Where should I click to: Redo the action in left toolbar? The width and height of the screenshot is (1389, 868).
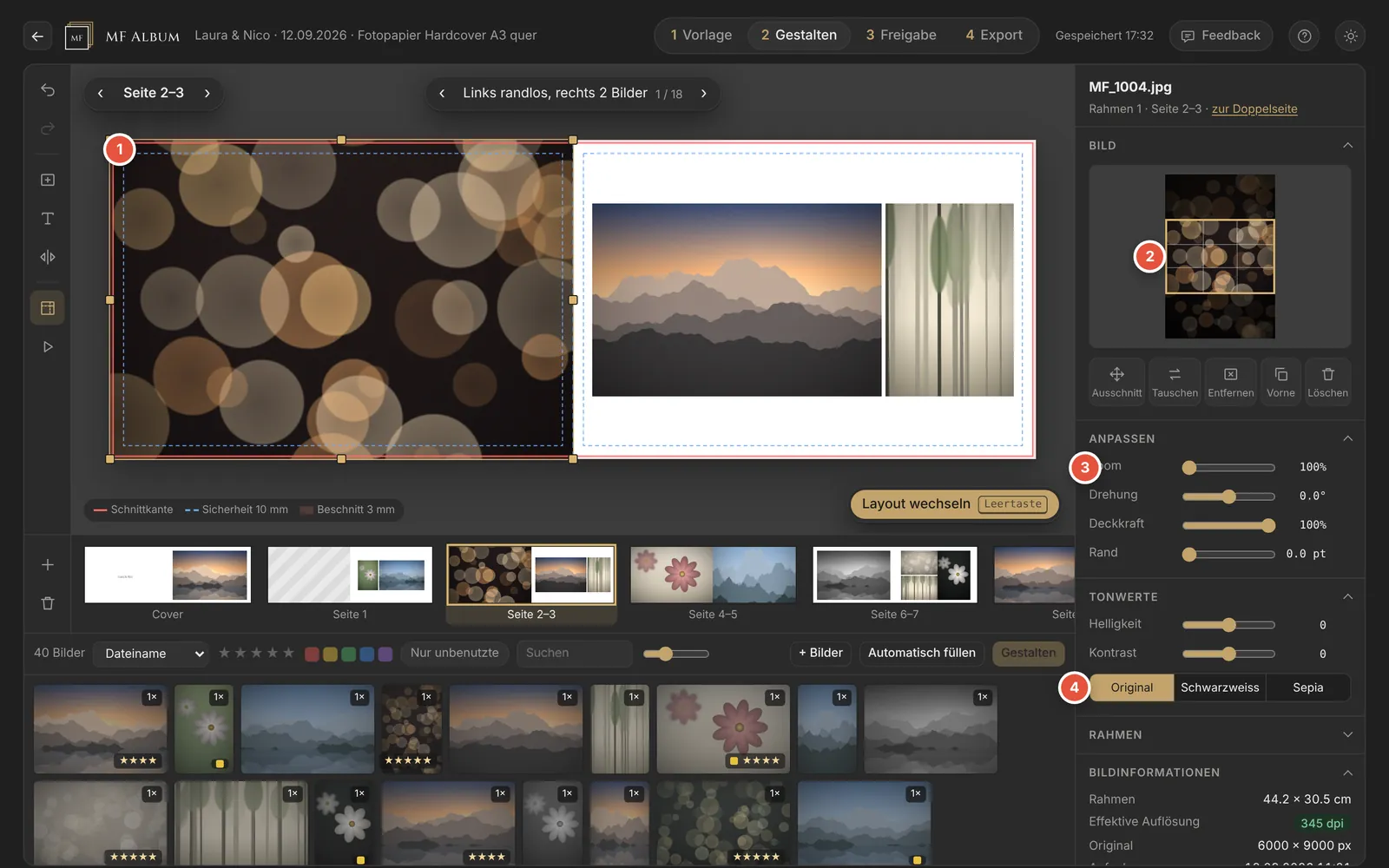(x=48, y=128)
